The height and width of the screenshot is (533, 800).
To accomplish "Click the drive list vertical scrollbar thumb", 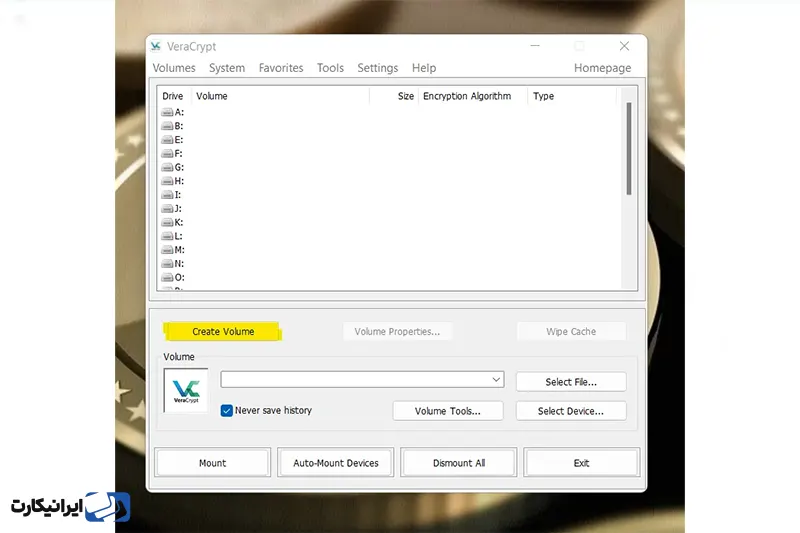I will point(629,148).
